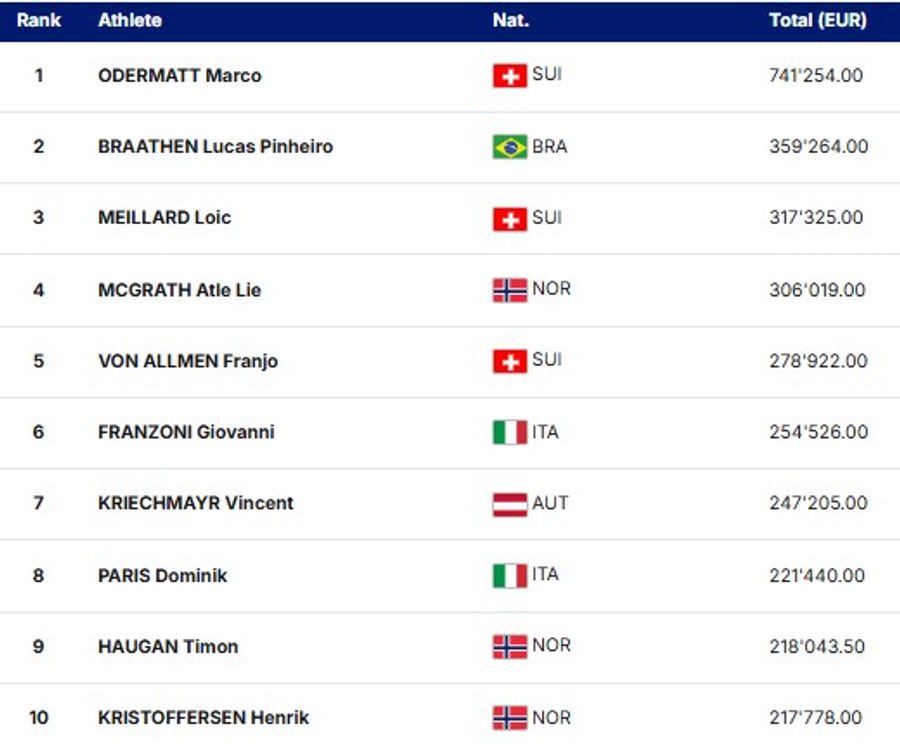The width and height of the screenshot is (900, 744).
Task: Click the Italian flag beside Paris Dominik
Action: click(509, 576)
